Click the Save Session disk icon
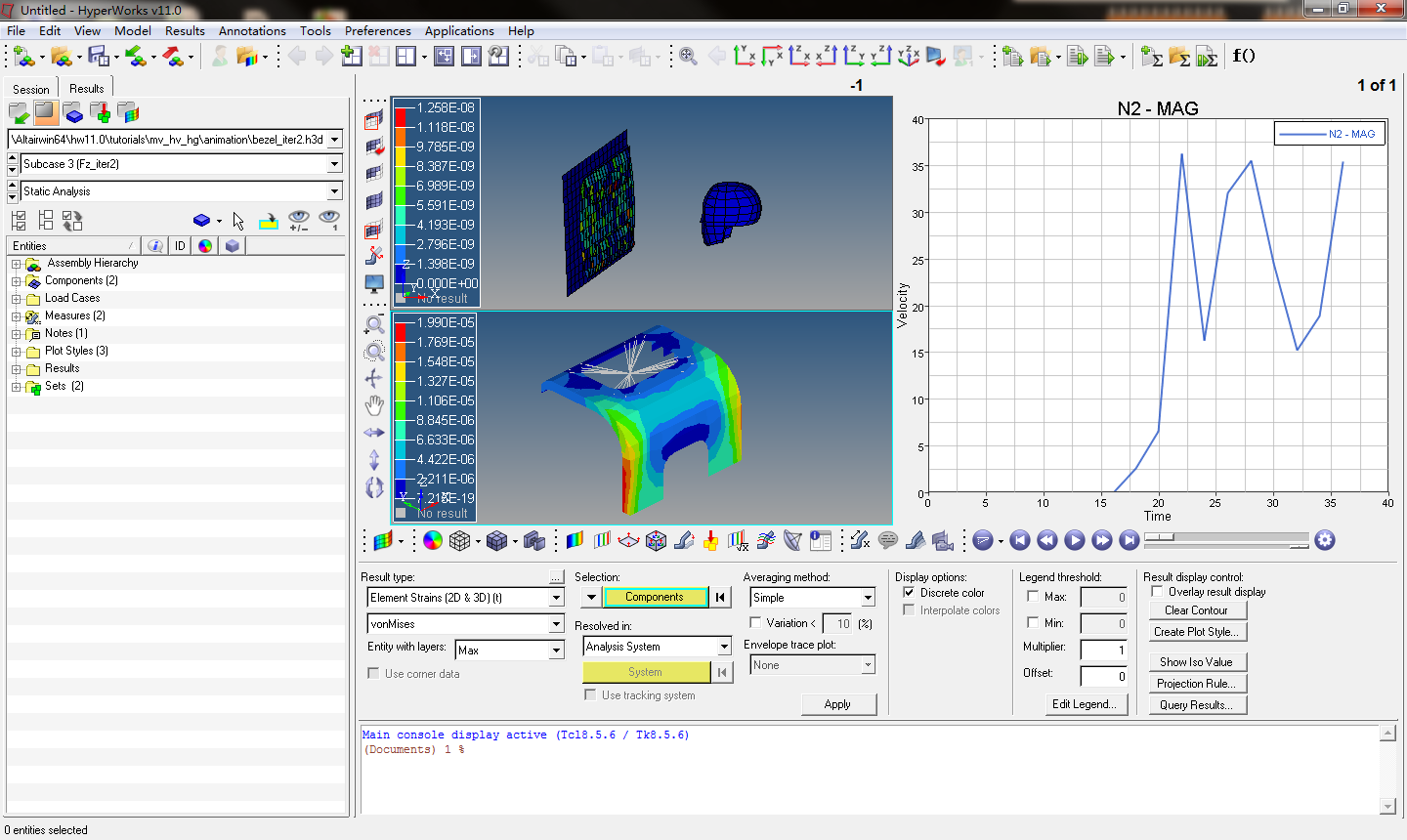The width and height of the screenshot is (1407, 840). pos(98,56)
